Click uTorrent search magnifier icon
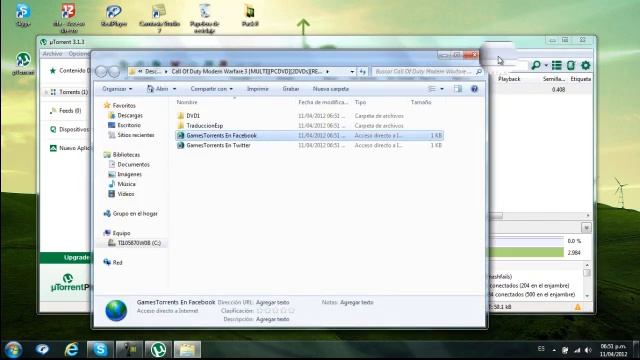The image size is (640, 360). (536, 65)
